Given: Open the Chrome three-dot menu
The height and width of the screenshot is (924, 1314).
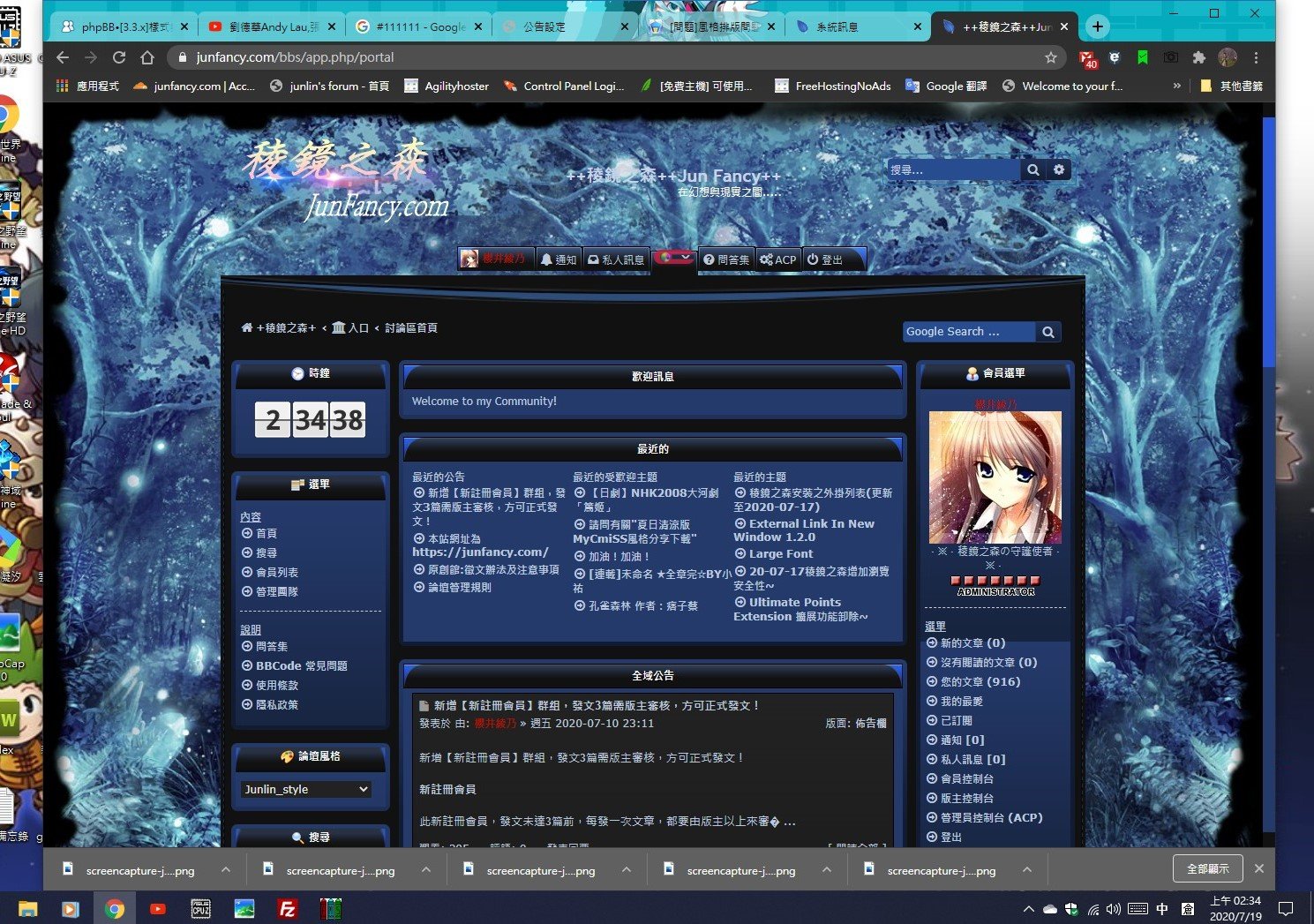Looking at the screenshot, I should coord(1256,57).
